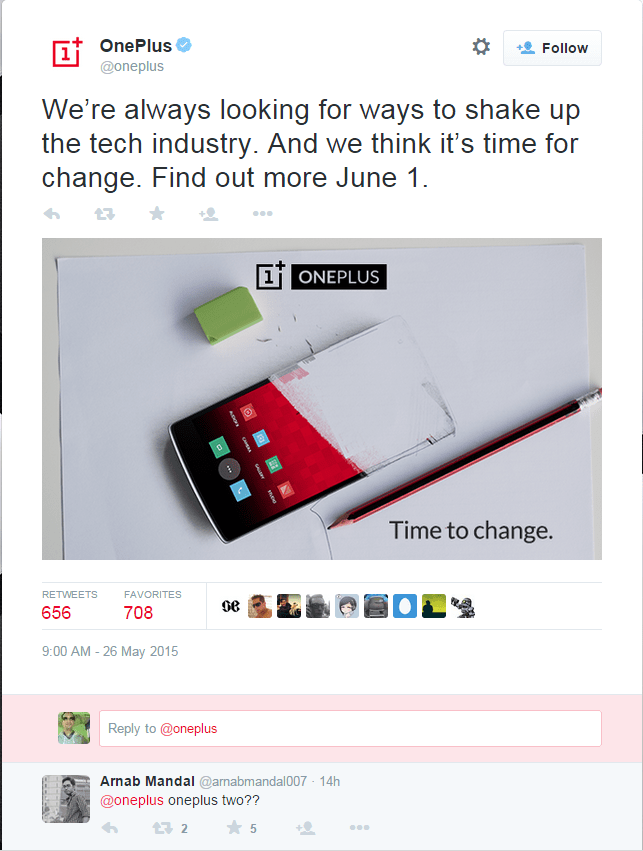Open Arnab Mandal's profile picture
643x851 pixels.
click(66, 798)
